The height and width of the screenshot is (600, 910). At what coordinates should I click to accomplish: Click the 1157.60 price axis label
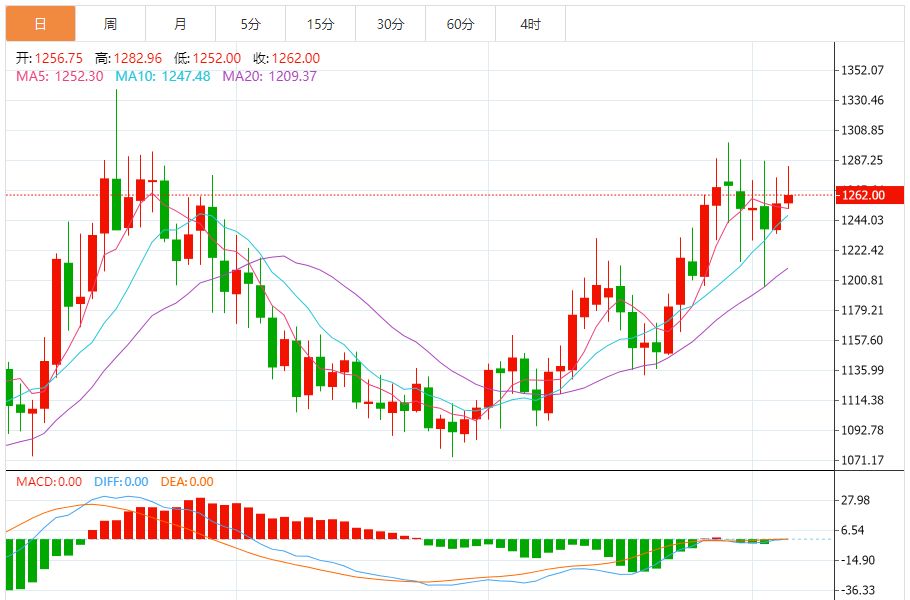[862, 340]
